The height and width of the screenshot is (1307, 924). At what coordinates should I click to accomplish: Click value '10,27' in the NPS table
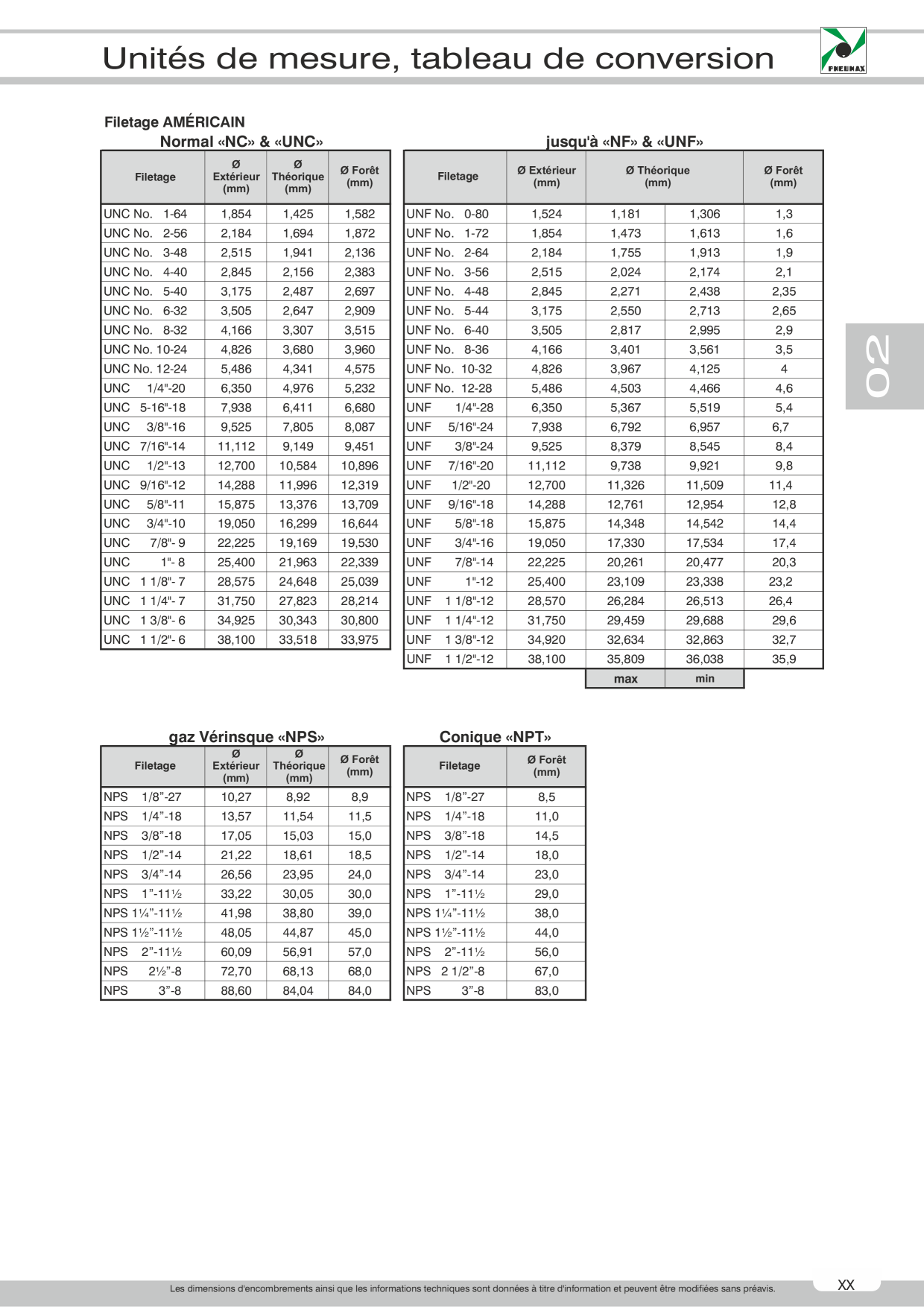tap(236, 797)
